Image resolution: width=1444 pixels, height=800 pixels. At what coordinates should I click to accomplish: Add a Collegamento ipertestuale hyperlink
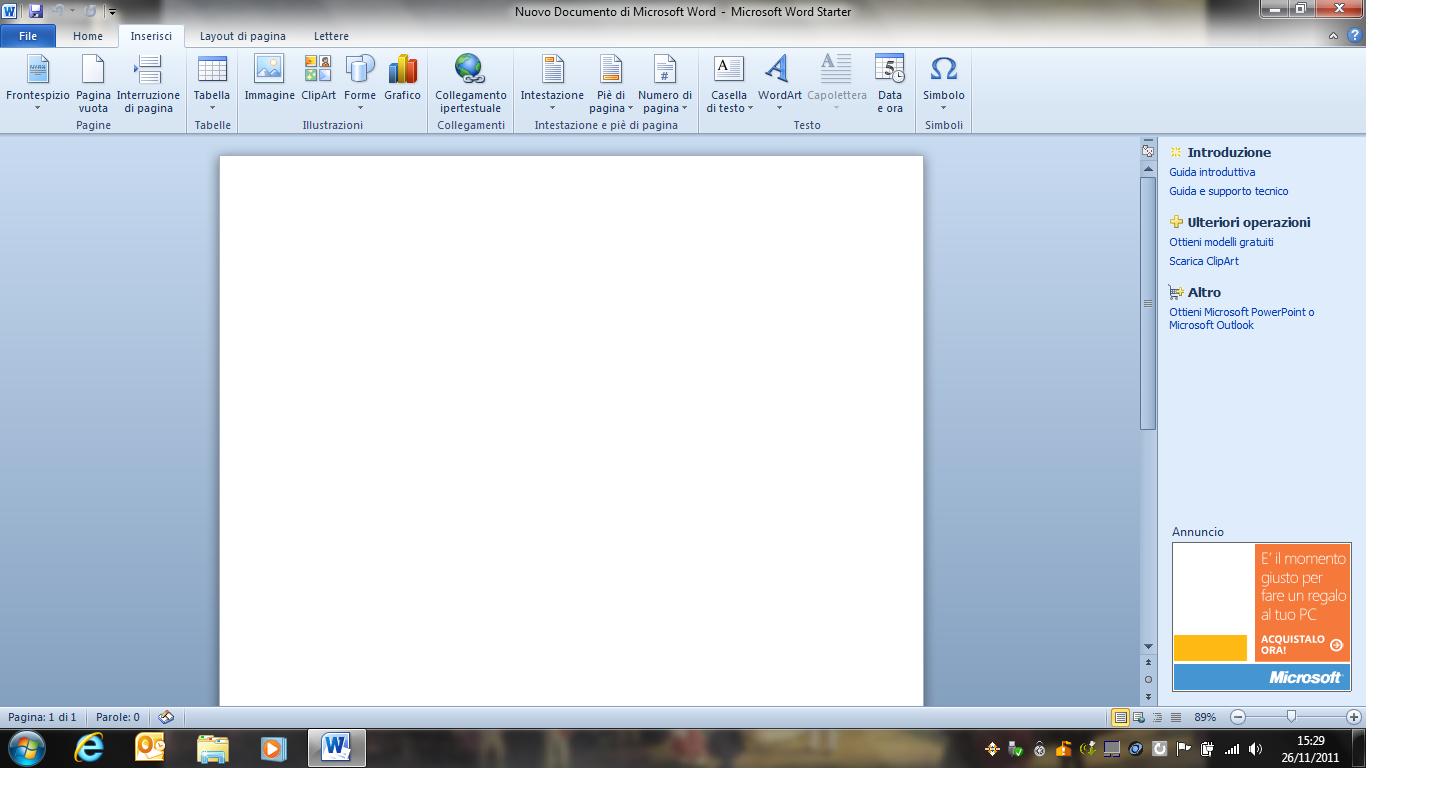pos(470,82)
